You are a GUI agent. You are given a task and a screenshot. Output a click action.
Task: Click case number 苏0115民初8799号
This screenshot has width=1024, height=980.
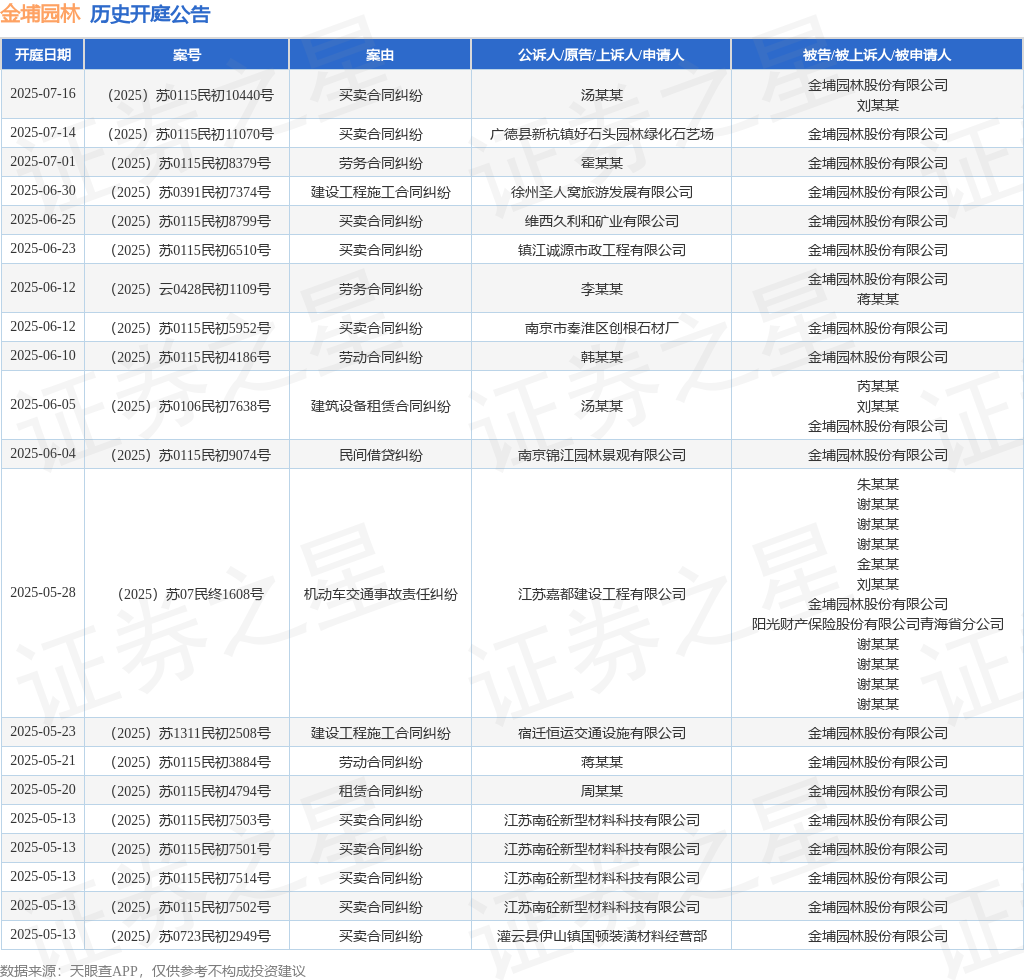191,221
